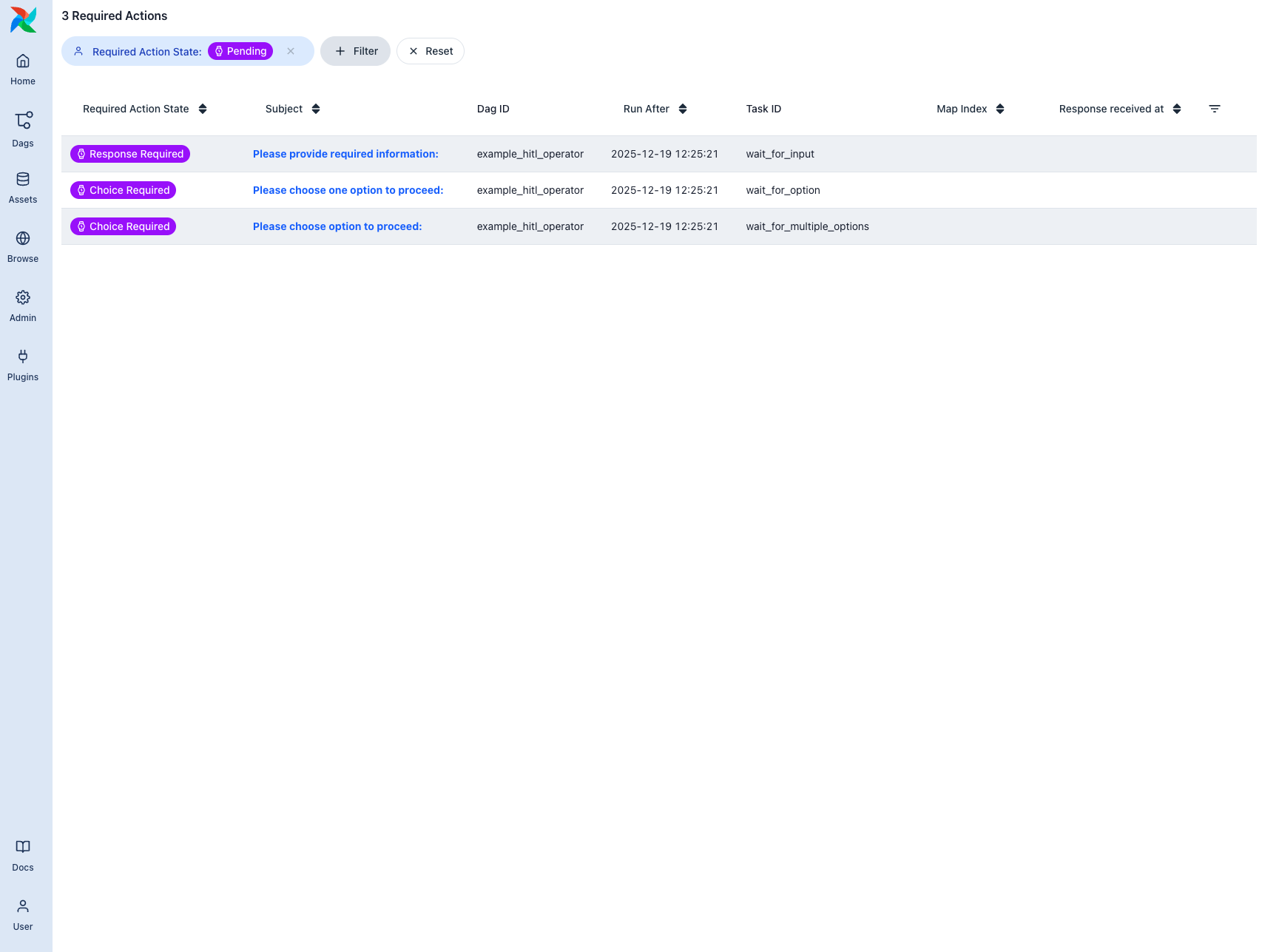Open the Home page from the sidebar
The height and width of the screenshot is (952, 1262).
[23, 68]
